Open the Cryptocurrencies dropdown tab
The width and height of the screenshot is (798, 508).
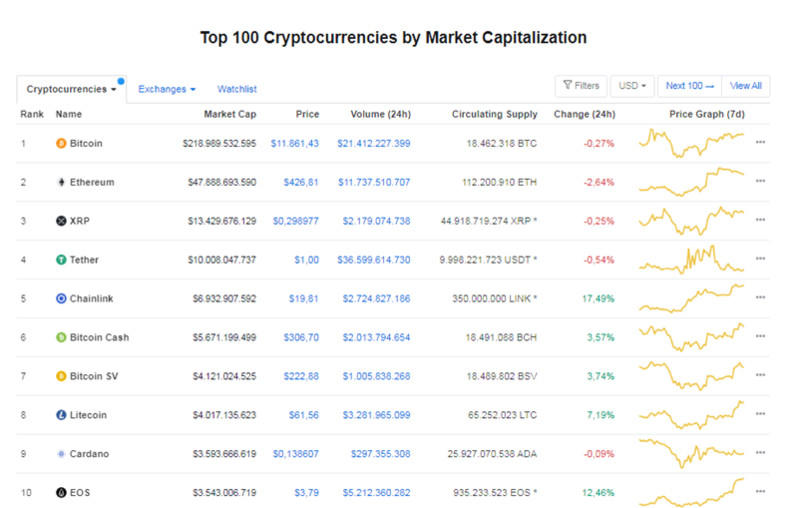[71, 89]
